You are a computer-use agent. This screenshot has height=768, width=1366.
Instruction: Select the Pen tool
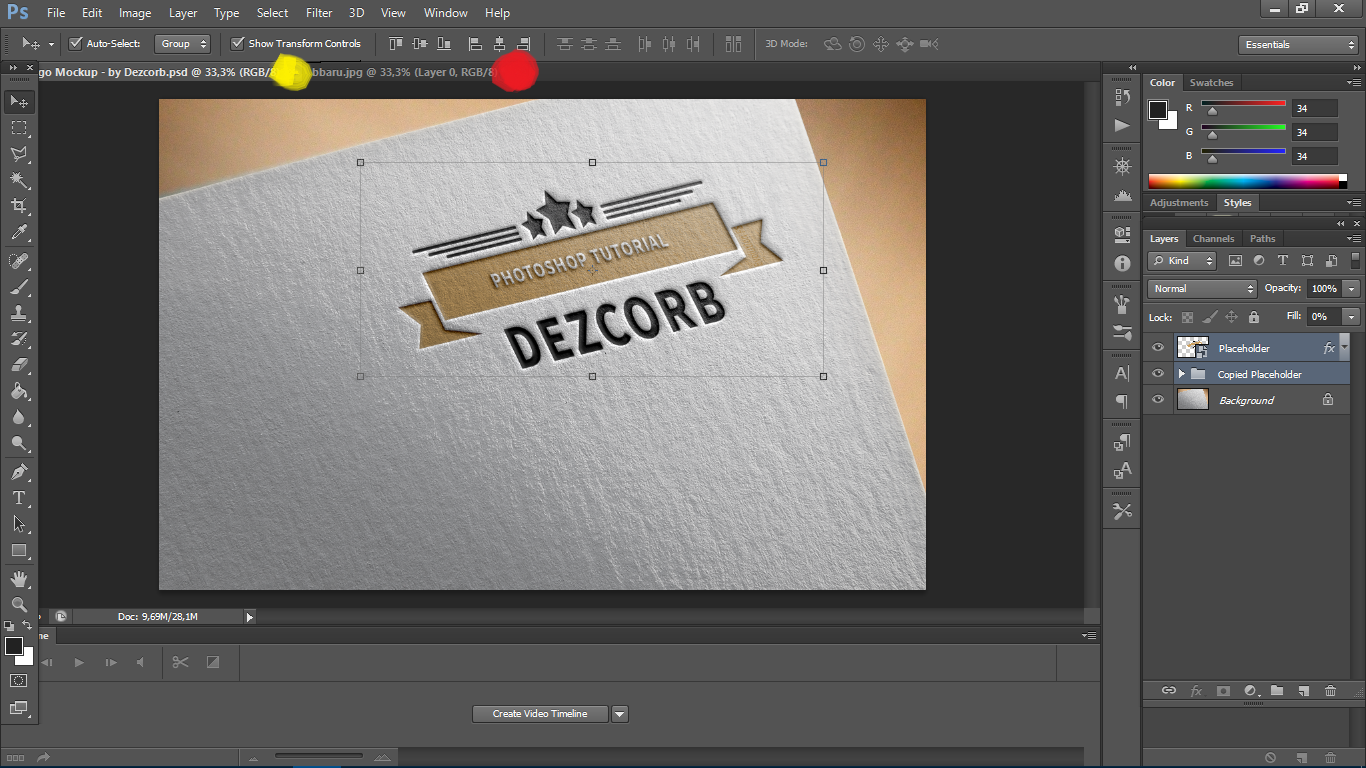click(19, 471)
